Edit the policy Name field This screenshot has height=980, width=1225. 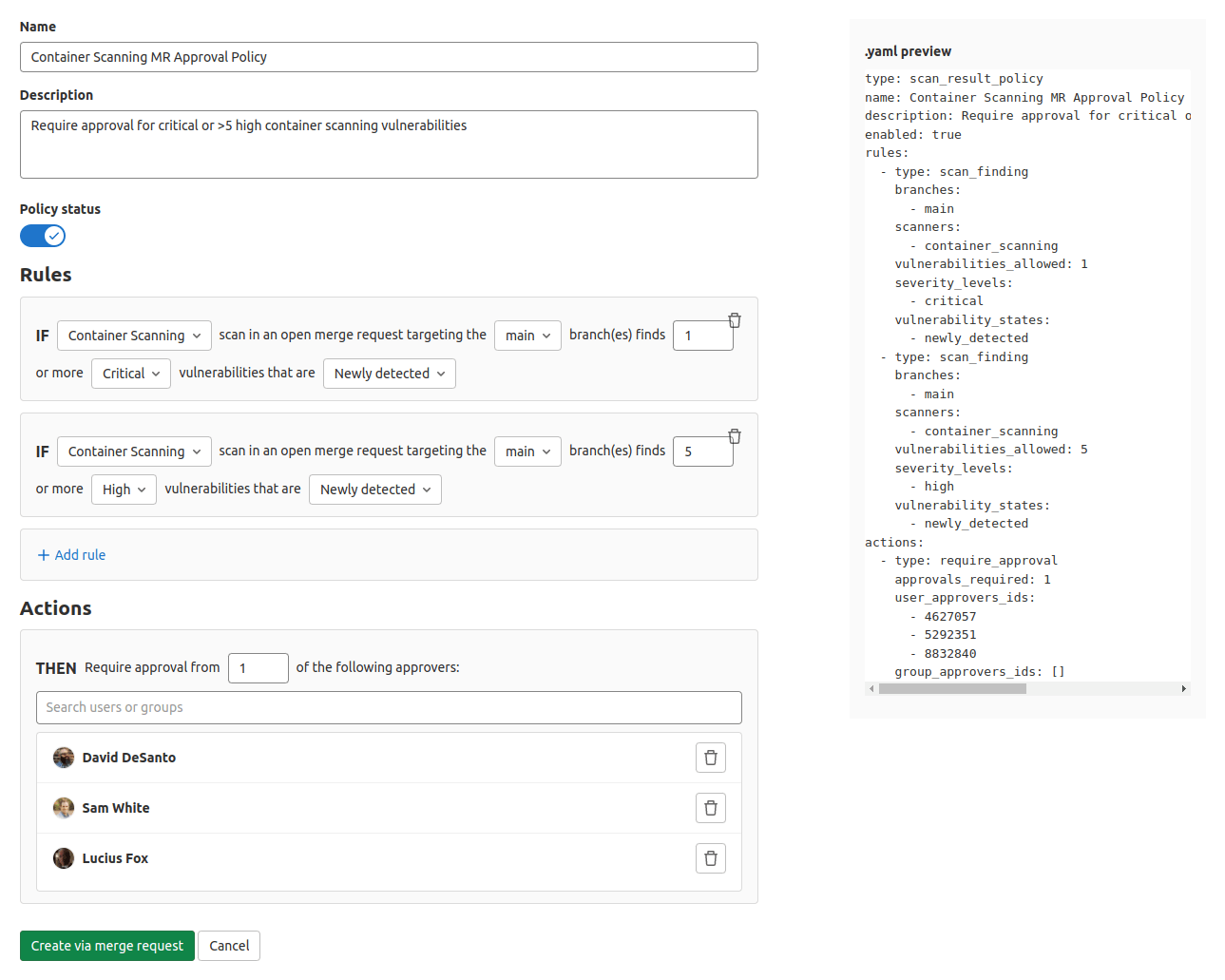tap(389, 57)
